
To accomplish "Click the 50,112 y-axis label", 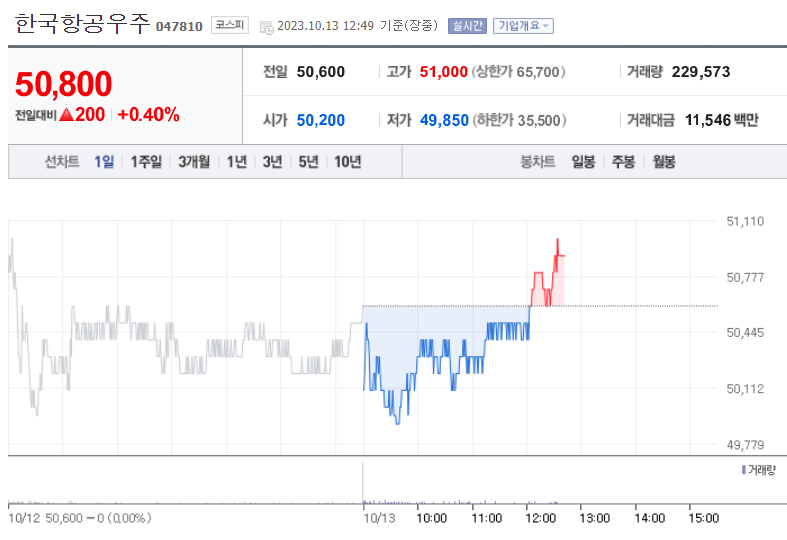I will point(745,389).
